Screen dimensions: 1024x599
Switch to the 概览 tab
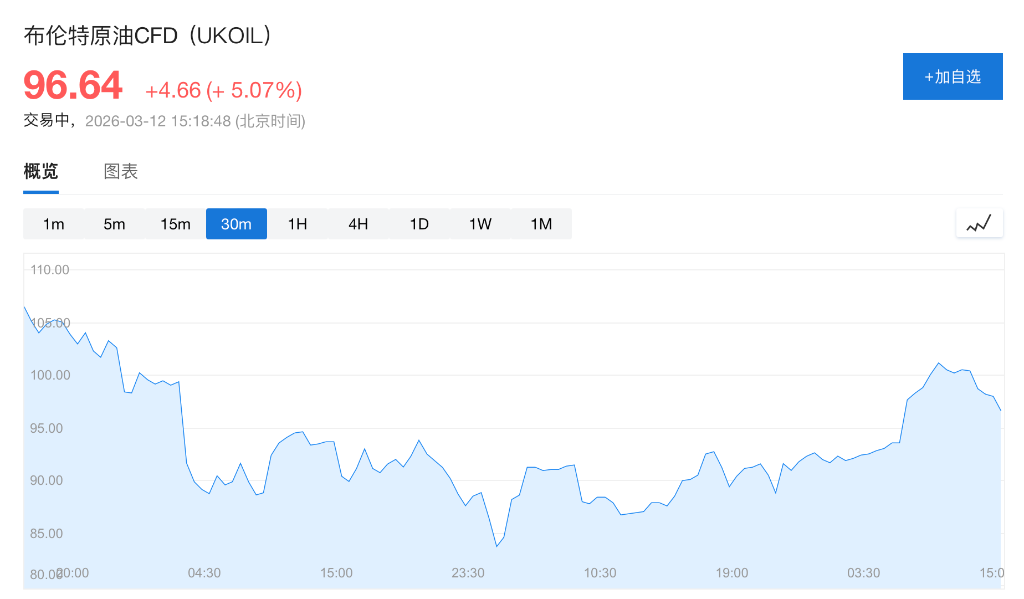pyautogui.click(x=41, y=172)
